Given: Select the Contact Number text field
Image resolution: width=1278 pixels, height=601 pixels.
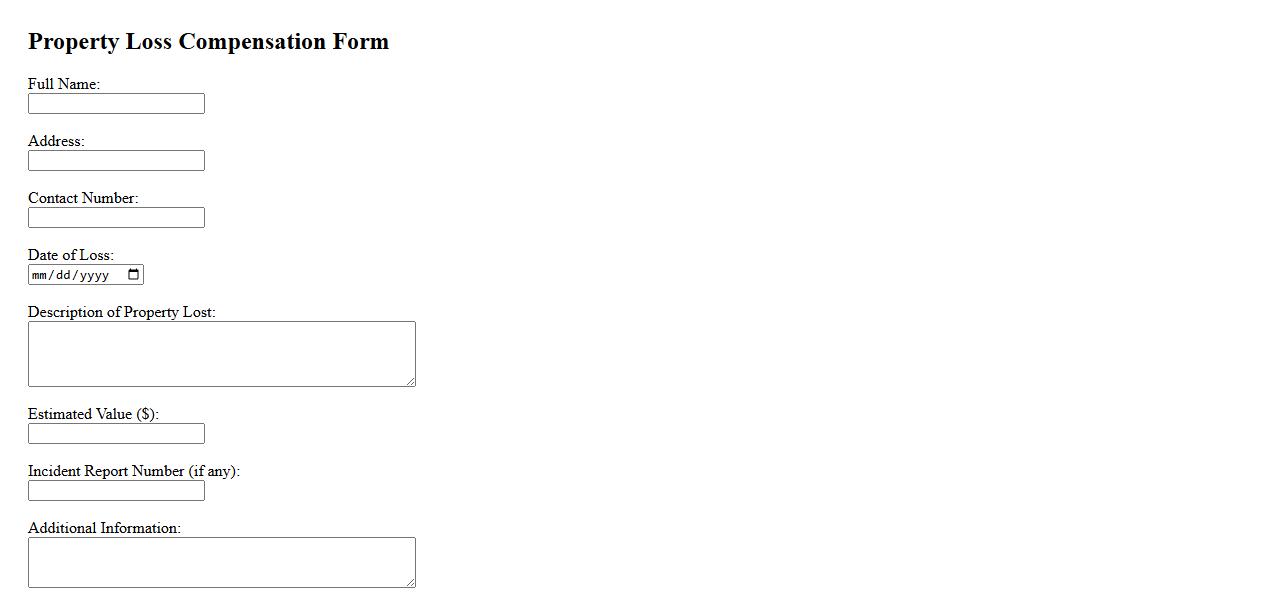Looking at the screenshot, I should 116,218.
